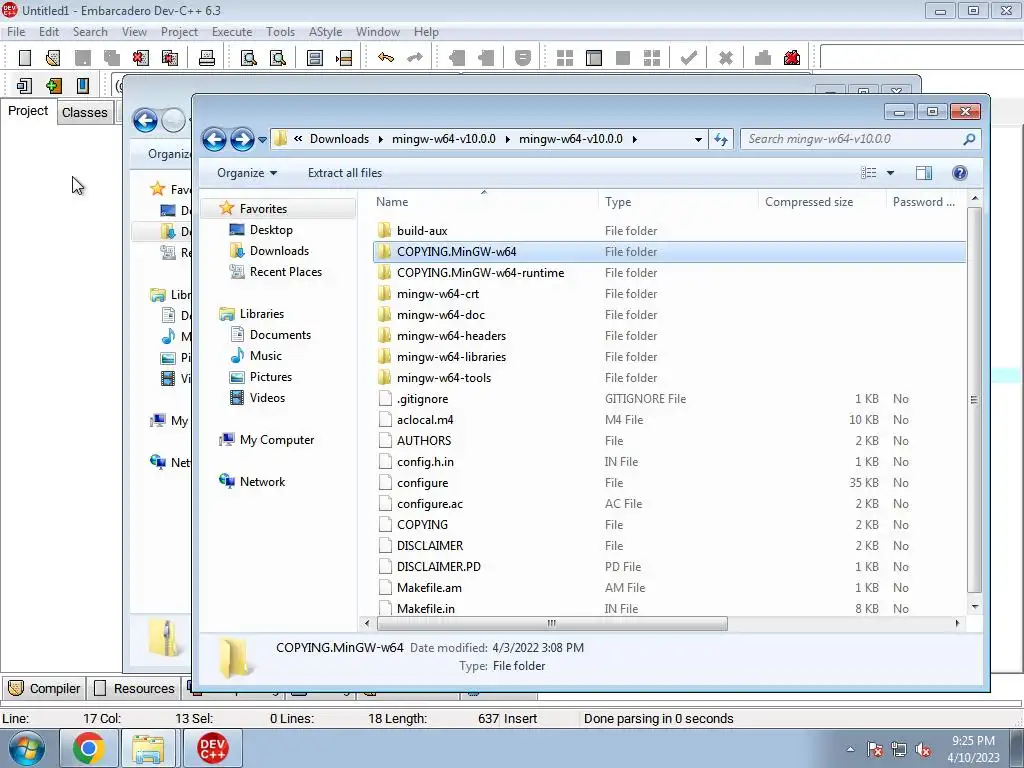Click the File Explorer taskbar icon
The height and width of the screenshot is (768, 1024).
click(x=148, y=748)
